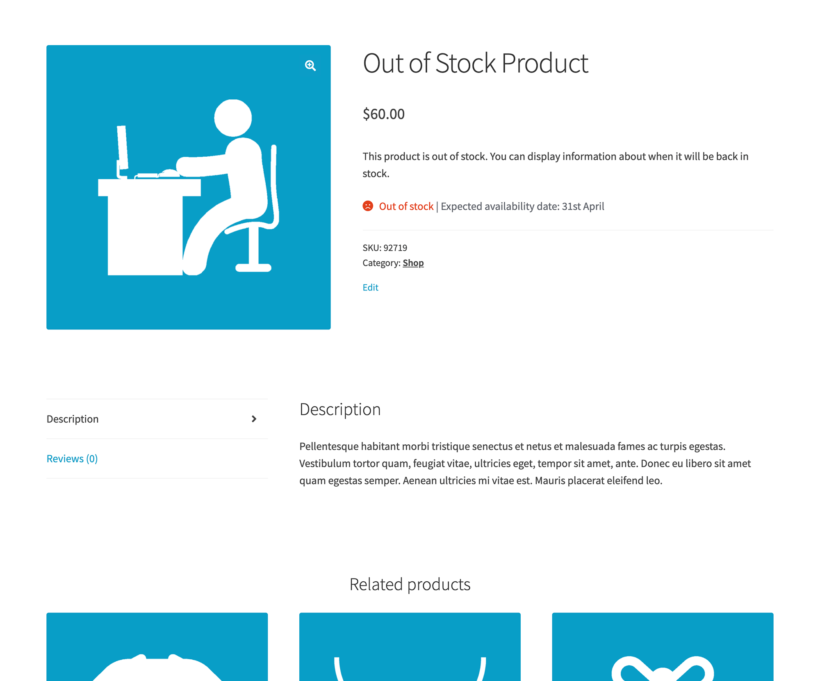
Task: Switch to the Description tab
Action: pyautogui.click(x=72, y=419)
